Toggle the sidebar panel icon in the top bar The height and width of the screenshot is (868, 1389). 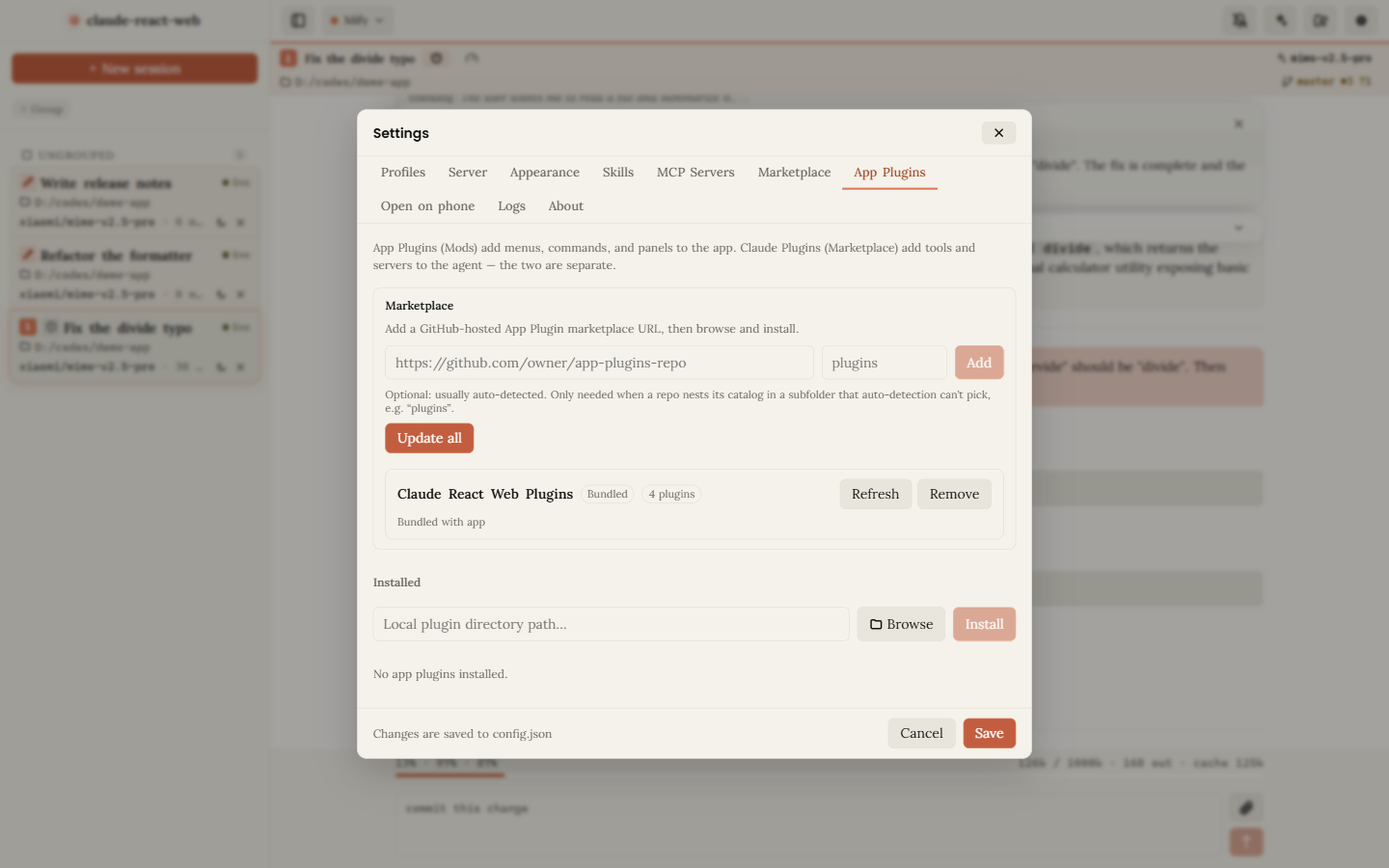(x=298, y=20)
